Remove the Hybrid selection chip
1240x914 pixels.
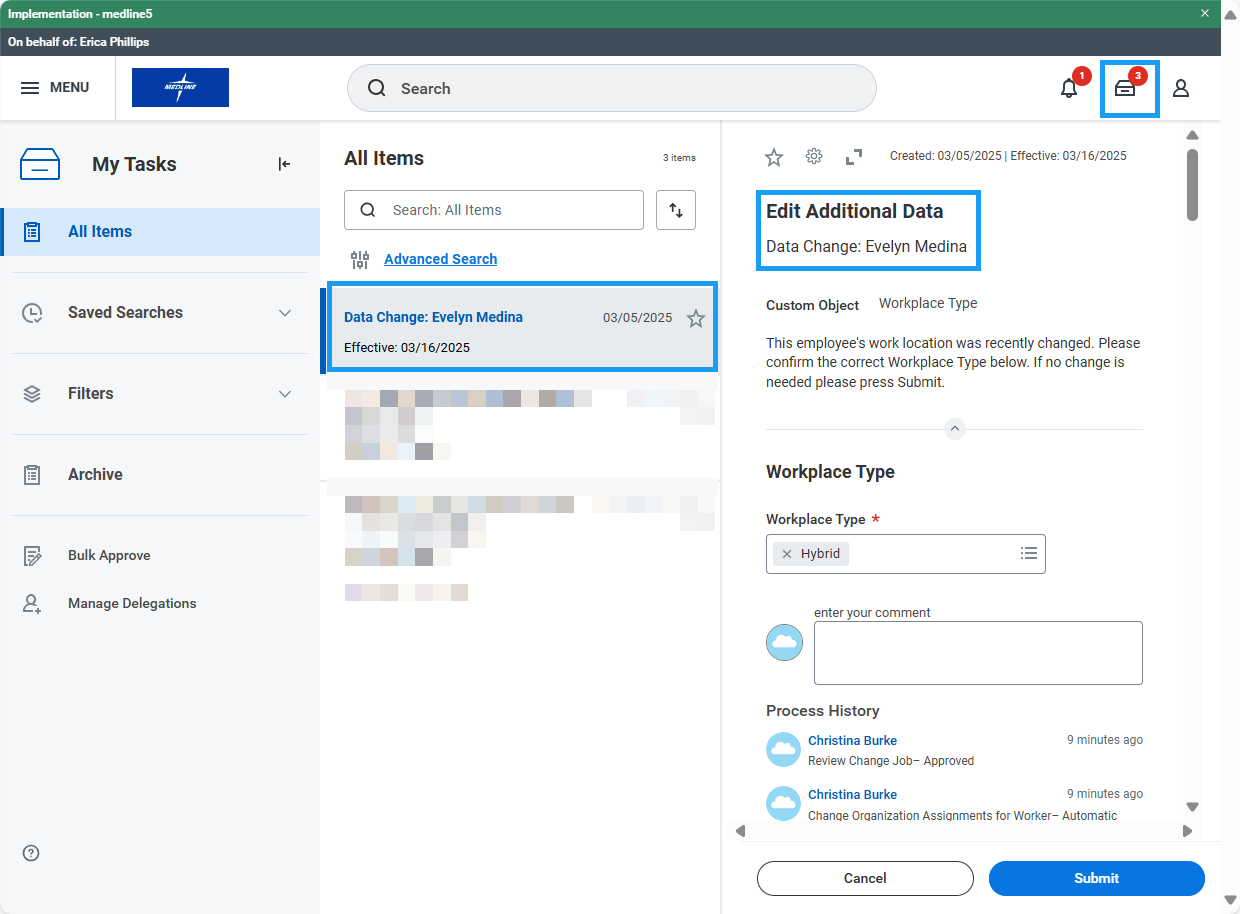[787, 554]
